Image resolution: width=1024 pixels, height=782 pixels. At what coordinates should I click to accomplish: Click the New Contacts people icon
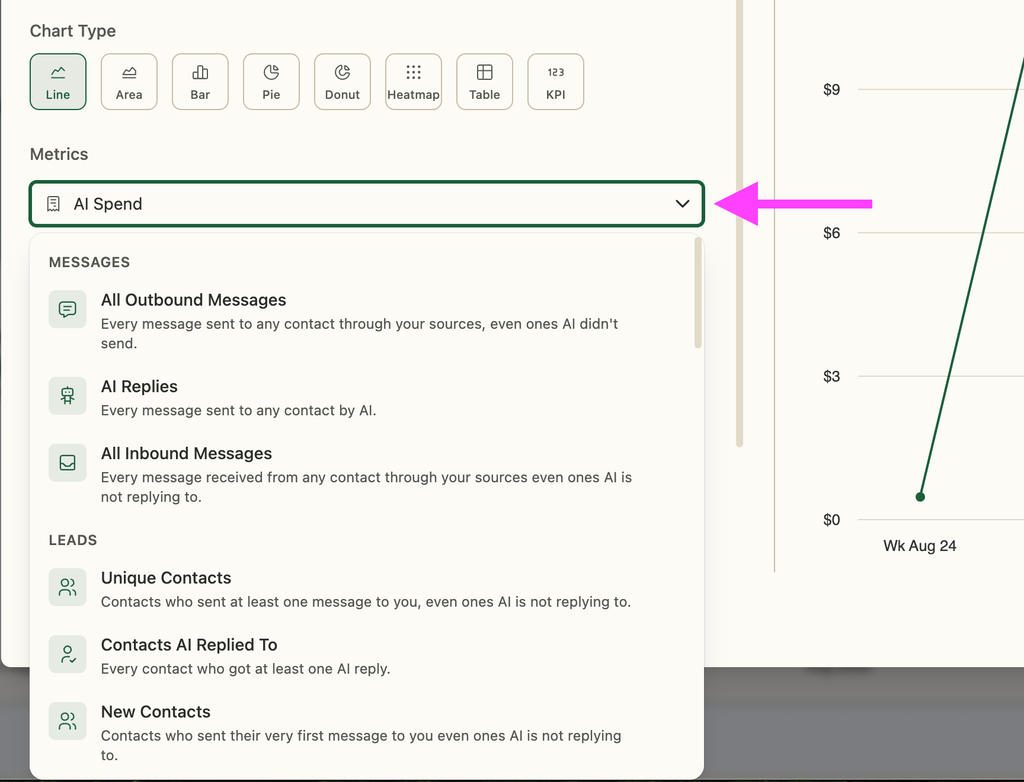(67, 721)
